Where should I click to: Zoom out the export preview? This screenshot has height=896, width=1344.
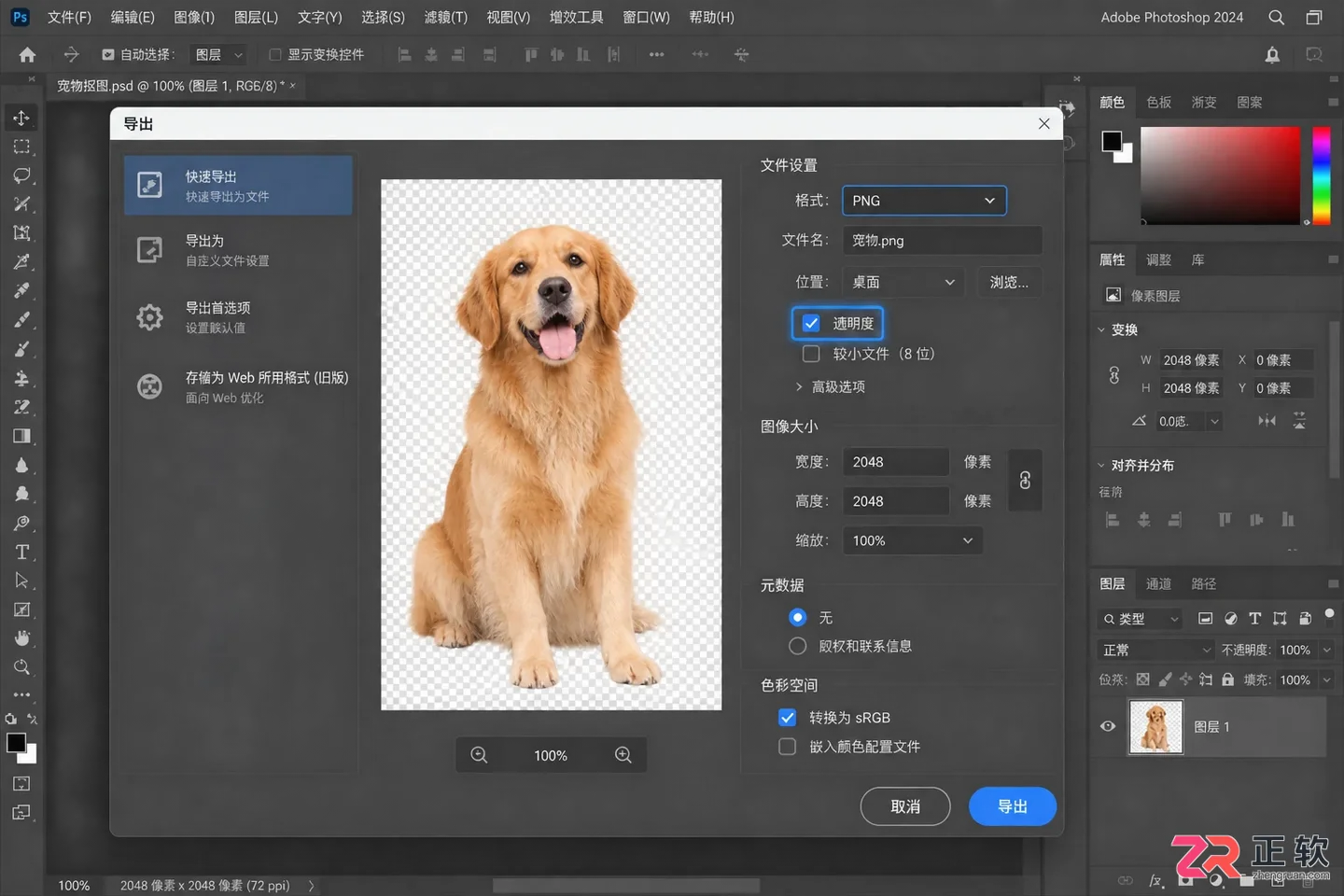pyautogui.click(x=479, y=755)
